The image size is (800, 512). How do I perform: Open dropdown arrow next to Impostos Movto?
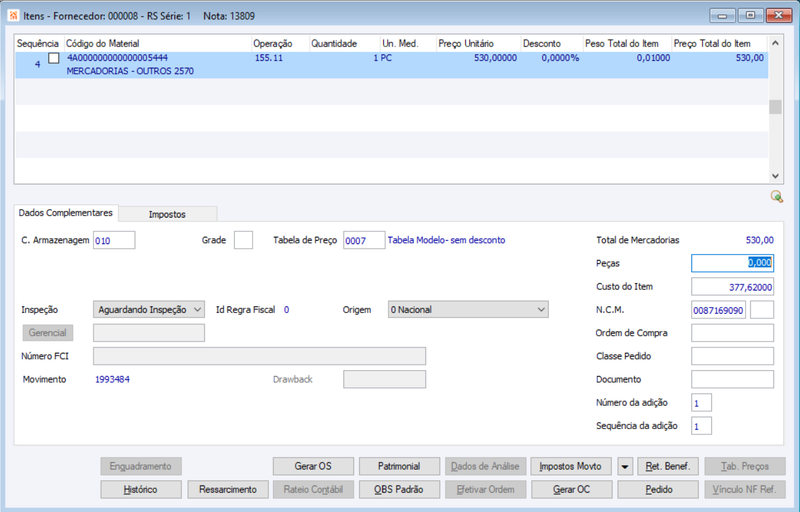tap(625, 466)
